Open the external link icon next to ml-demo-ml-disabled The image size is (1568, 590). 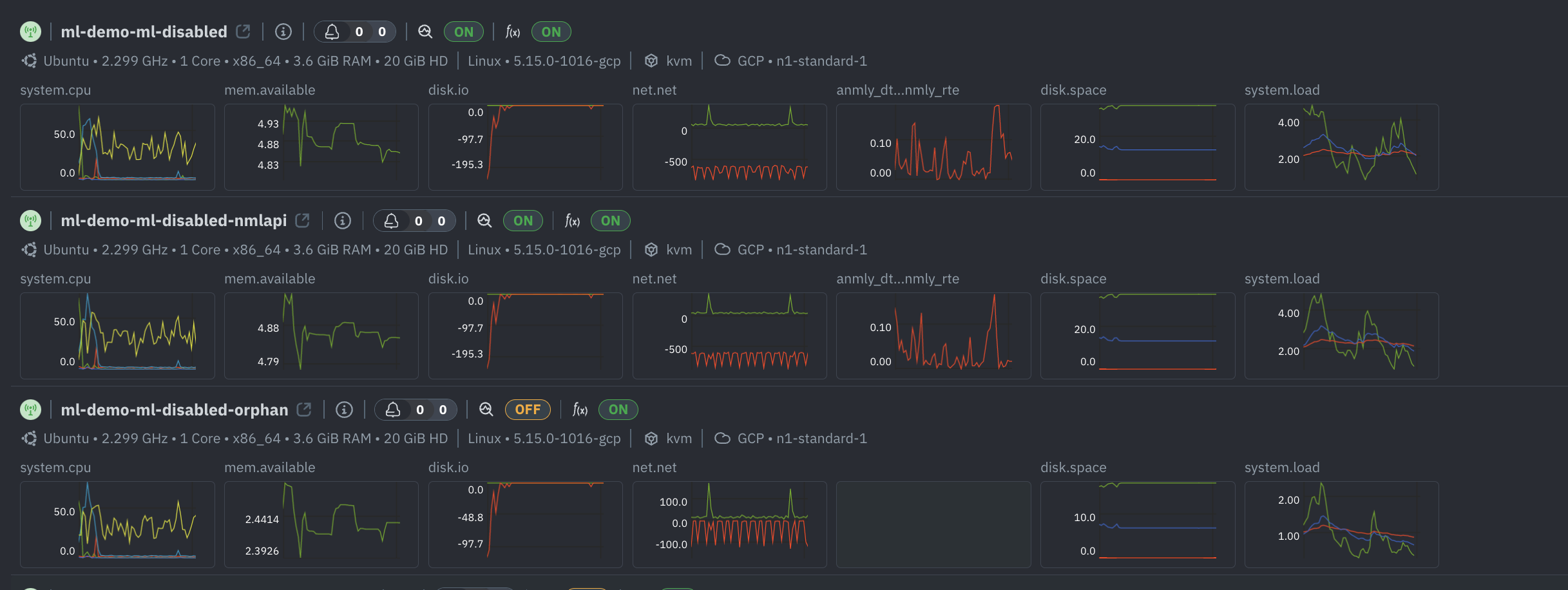(242, 30)
